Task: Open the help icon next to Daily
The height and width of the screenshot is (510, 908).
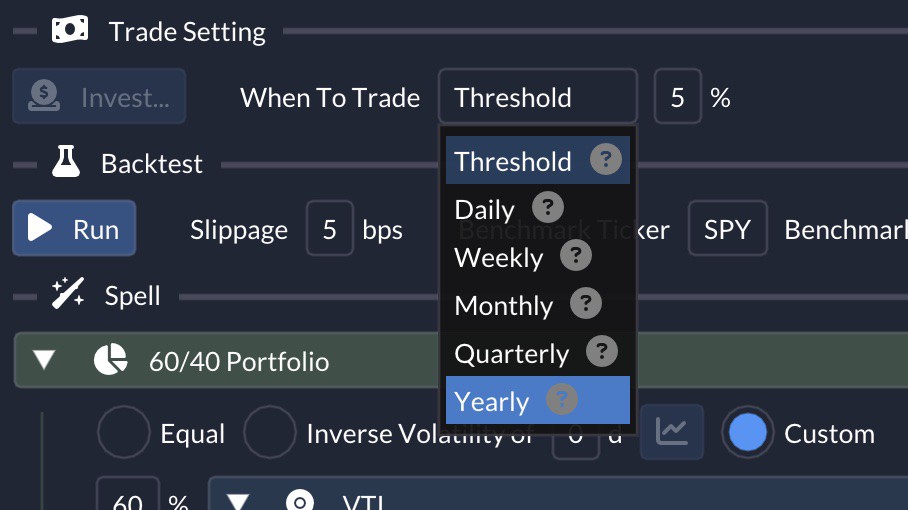Action: [x=548, y=207]
